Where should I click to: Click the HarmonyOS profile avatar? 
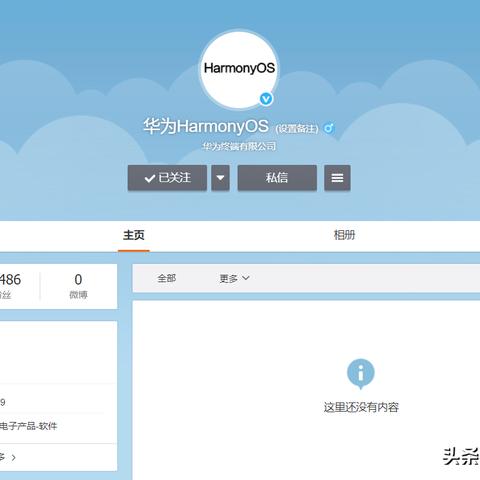239,69
